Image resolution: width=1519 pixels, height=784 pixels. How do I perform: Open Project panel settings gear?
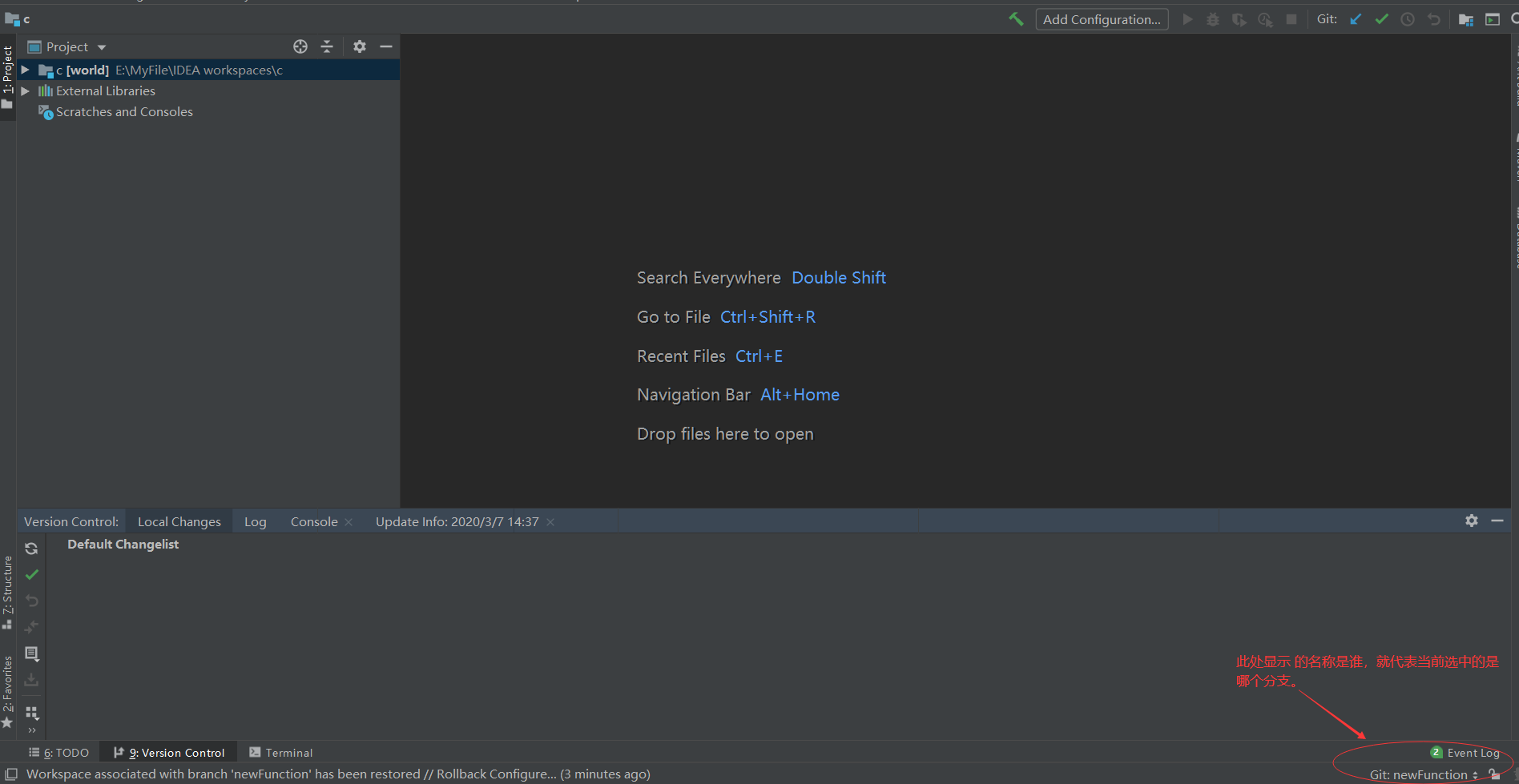360,46
